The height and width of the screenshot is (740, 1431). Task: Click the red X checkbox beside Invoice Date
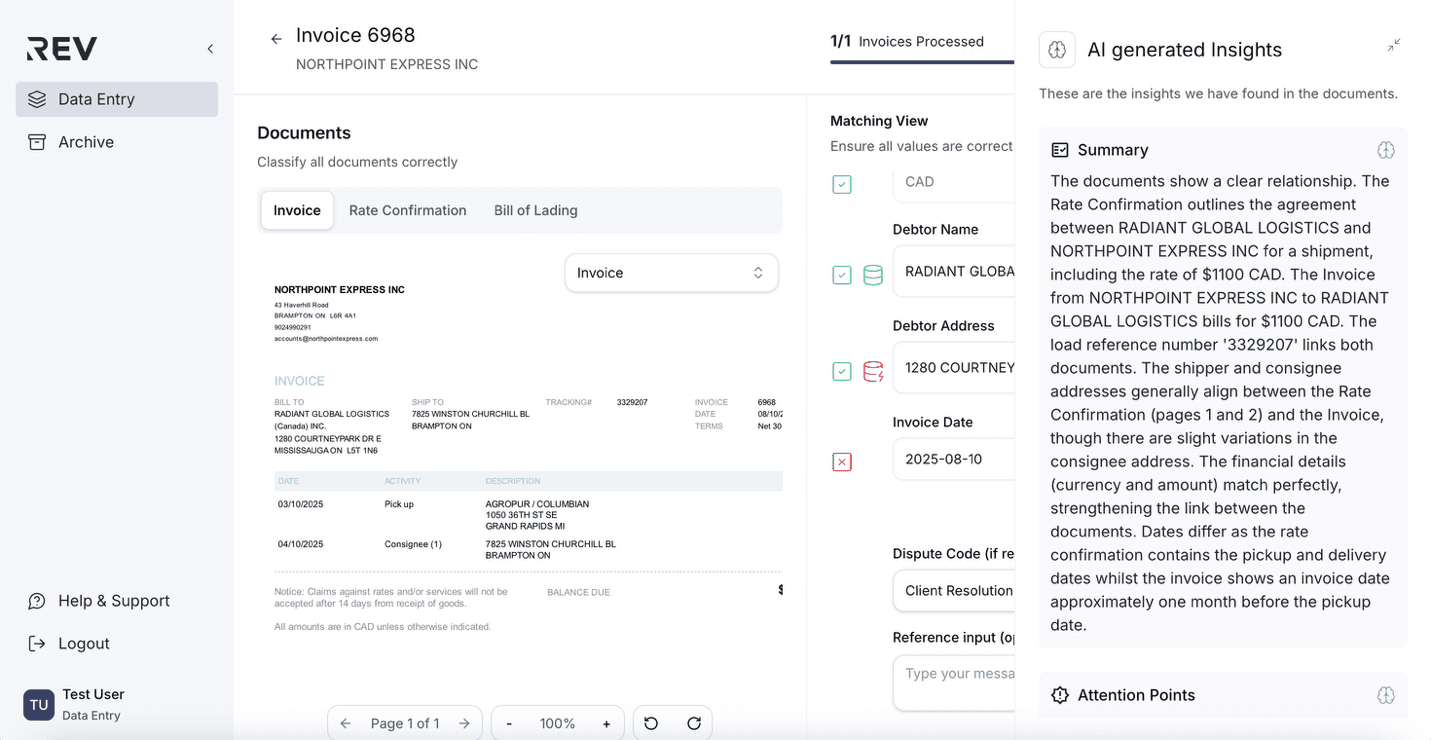pos(841,462)
